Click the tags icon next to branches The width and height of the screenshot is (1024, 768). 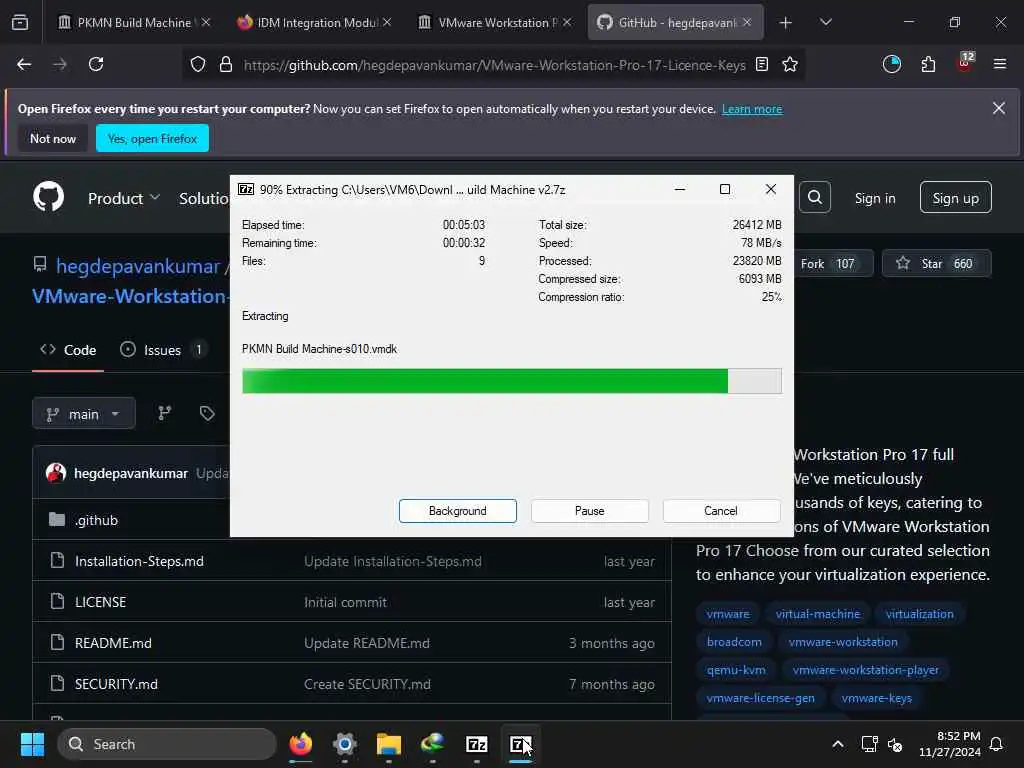[x=207, y=413]
